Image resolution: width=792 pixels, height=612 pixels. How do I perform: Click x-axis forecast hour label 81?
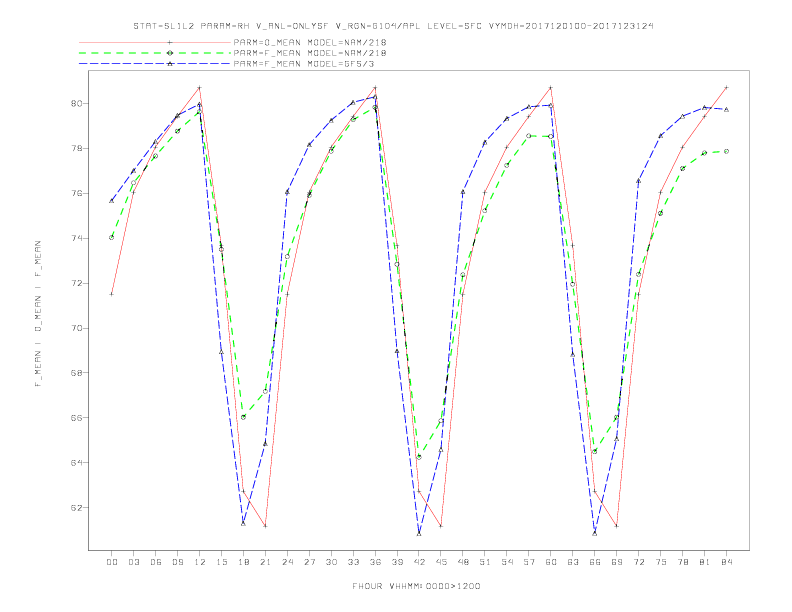click(x=705, y=562)
